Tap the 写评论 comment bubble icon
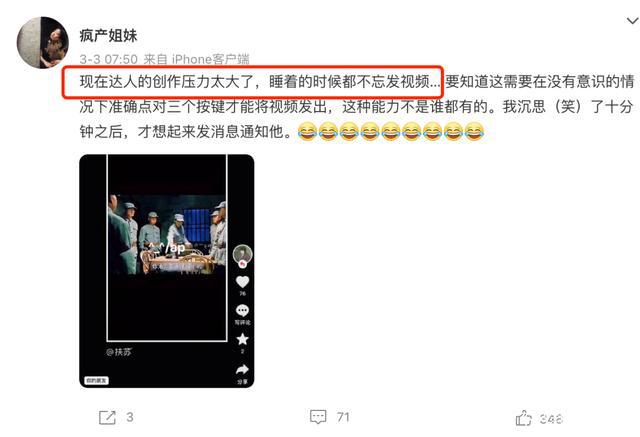This screenshot has width=640, height=437. coord(242,311)
